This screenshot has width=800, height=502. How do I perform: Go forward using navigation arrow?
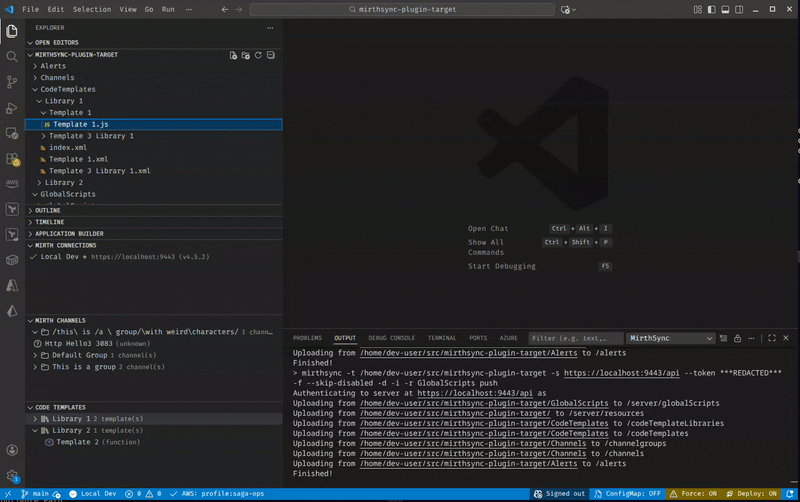pos(238,9)
